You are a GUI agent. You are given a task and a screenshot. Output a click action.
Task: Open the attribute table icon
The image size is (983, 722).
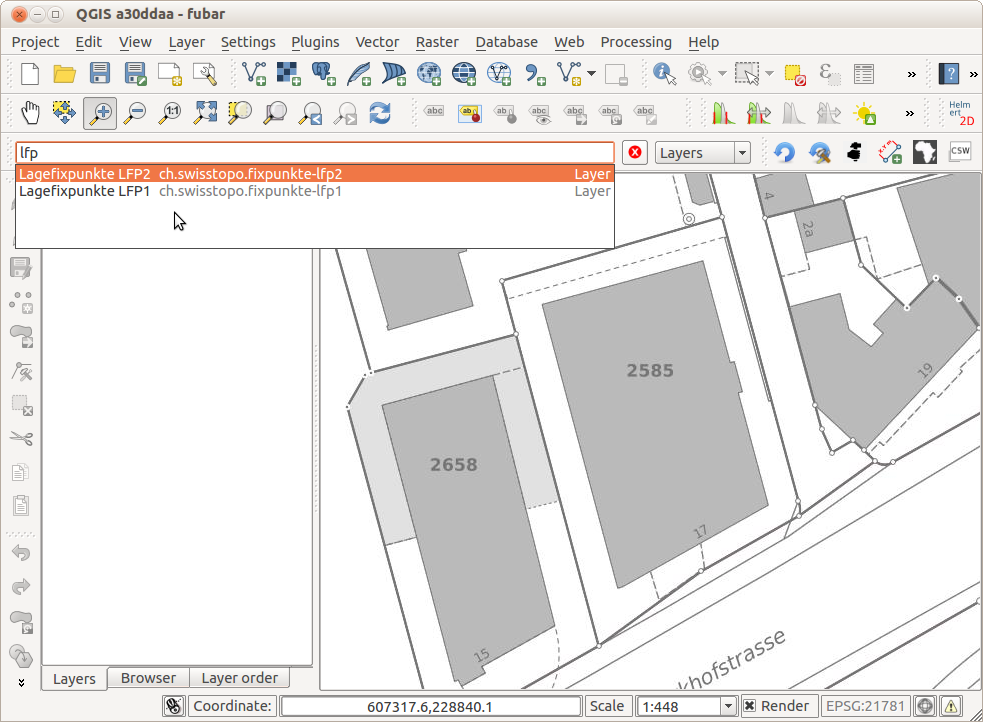click(x=863, y=74)
